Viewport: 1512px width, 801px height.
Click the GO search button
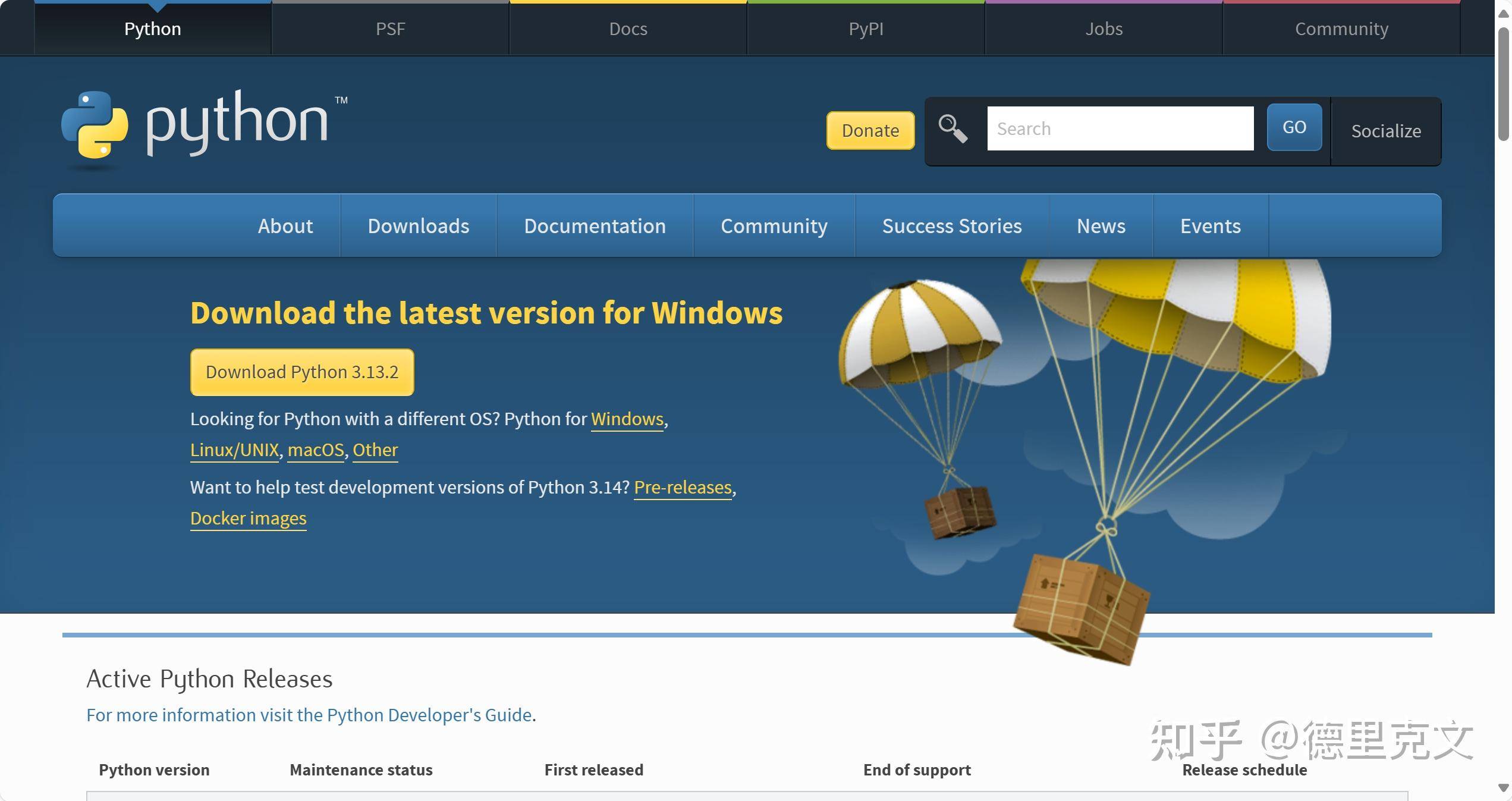tap(1294, 127)
